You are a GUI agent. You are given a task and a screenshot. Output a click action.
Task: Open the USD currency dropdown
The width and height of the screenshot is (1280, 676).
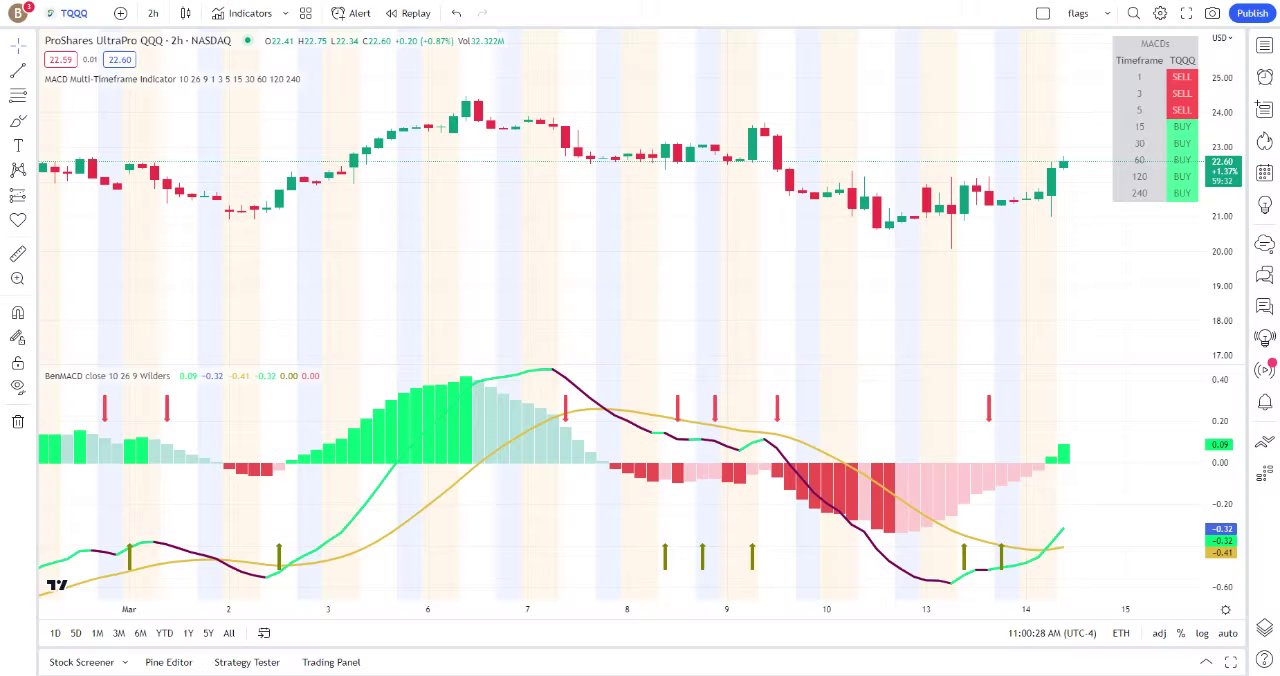coord(1222,38)
